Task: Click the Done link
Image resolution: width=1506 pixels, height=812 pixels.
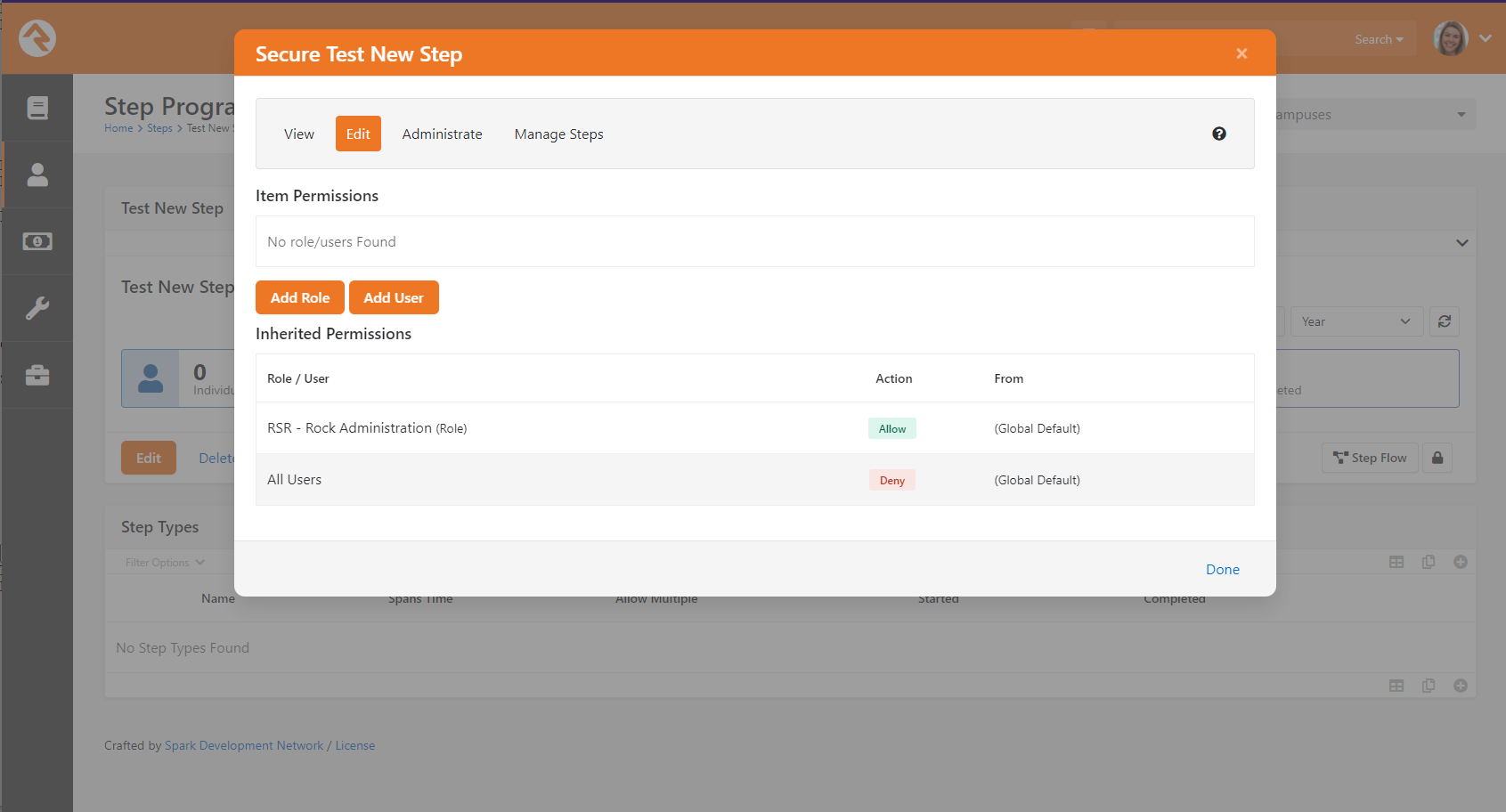Action: click(x=1223, y=570)
